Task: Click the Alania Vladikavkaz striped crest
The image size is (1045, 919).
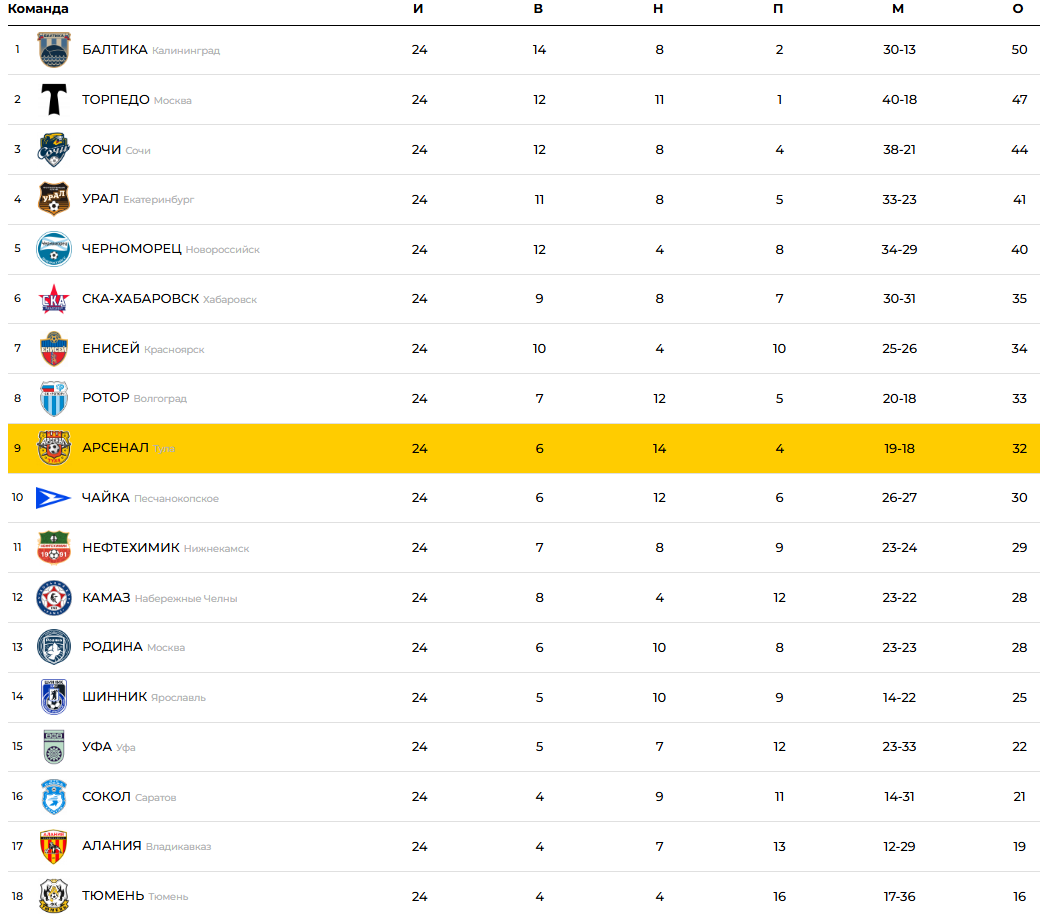Action: tap(54, 847)
